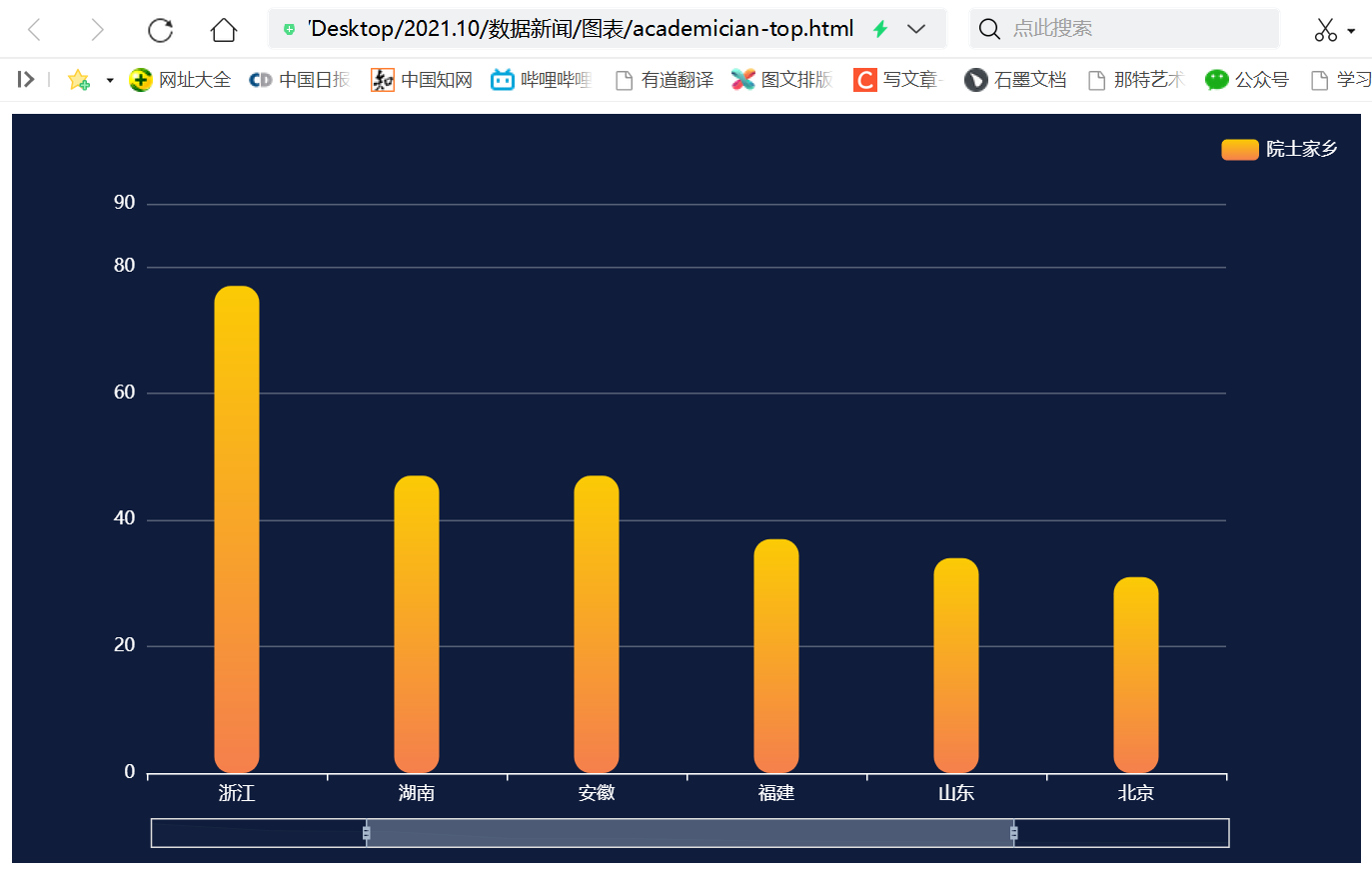Click the 安徽 bar in the chart
The width and height of the screenshot is (1372, 873).
click(597, 624)
